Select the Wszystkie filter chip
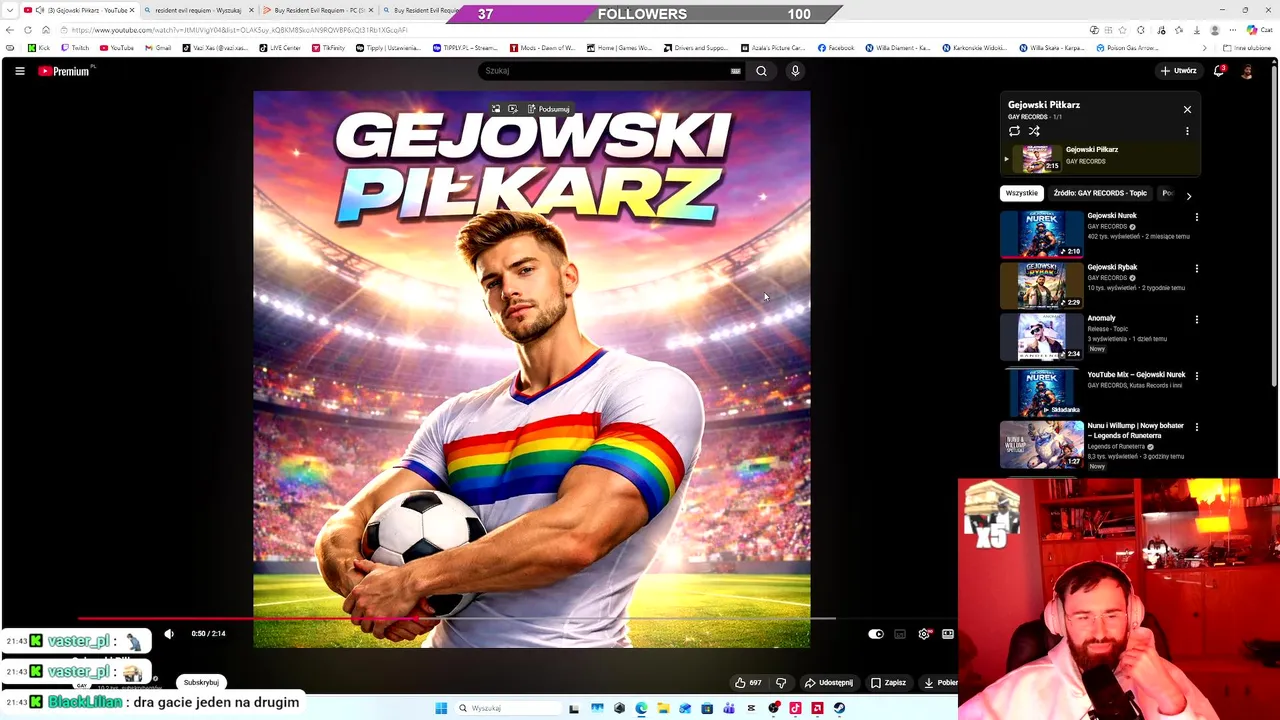 coord(1022,193)
